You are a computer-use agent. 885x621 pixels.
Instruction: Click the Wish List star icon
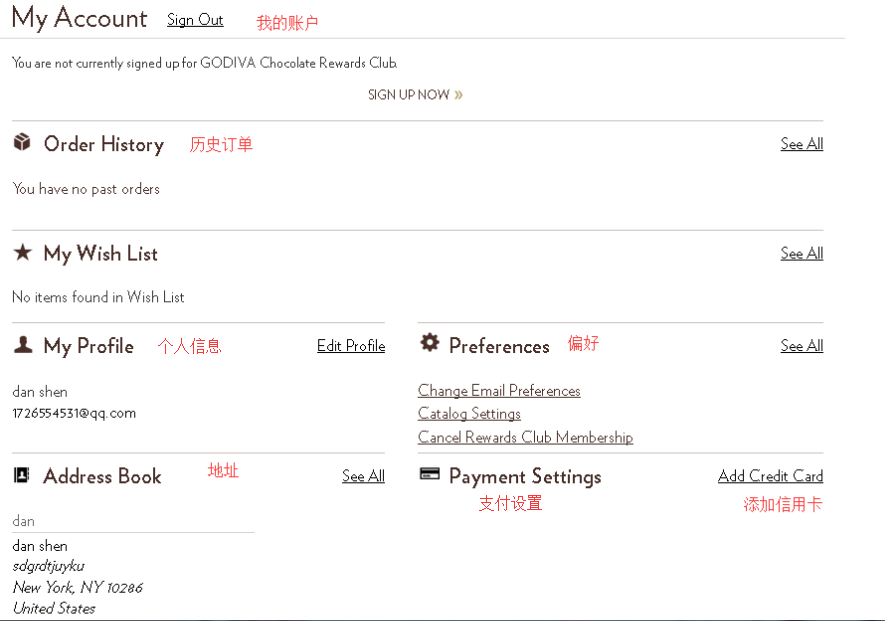click(22, 253)
